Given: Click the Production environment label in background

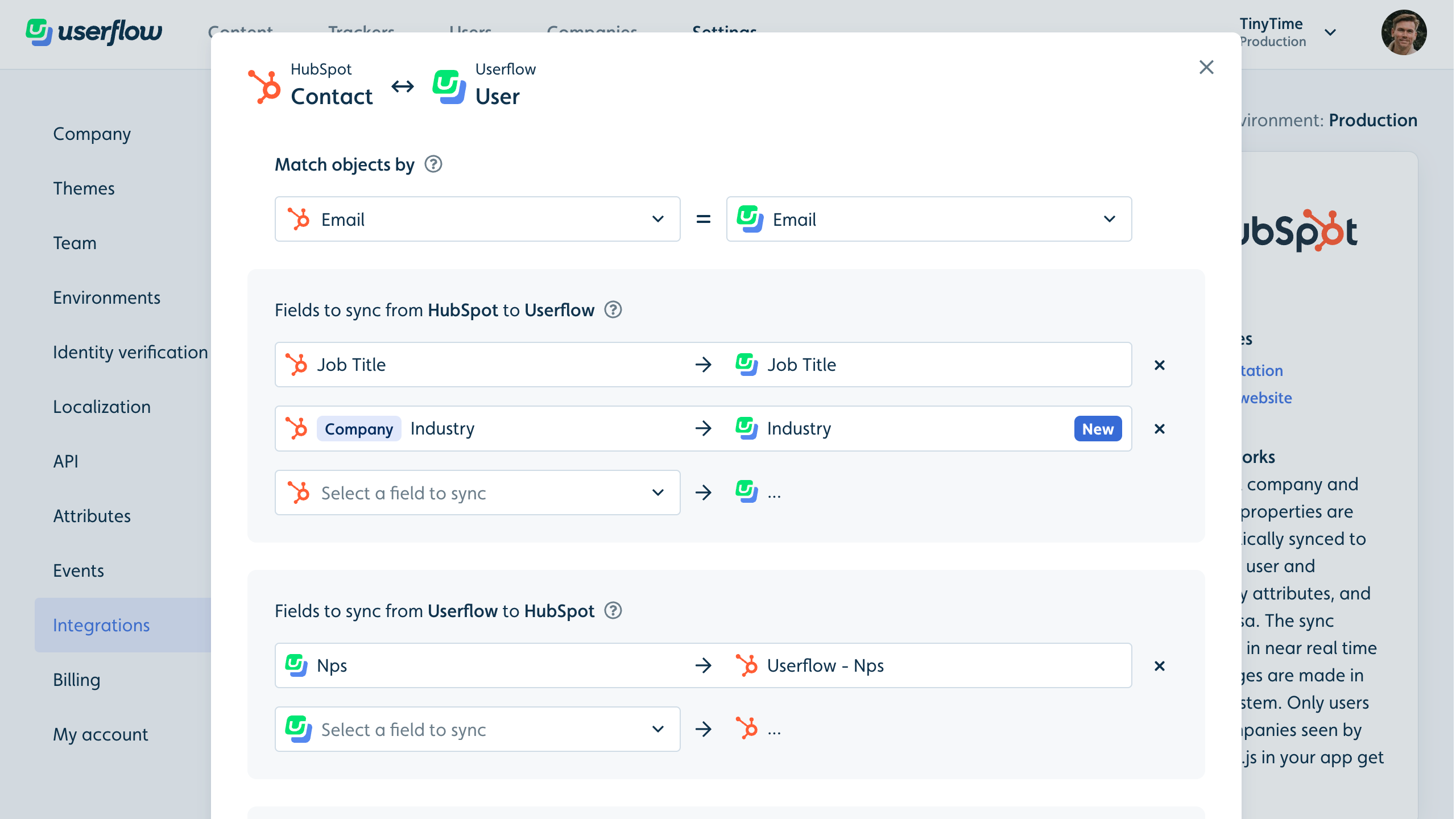Looking at the screenshot, I should 1372,120.
